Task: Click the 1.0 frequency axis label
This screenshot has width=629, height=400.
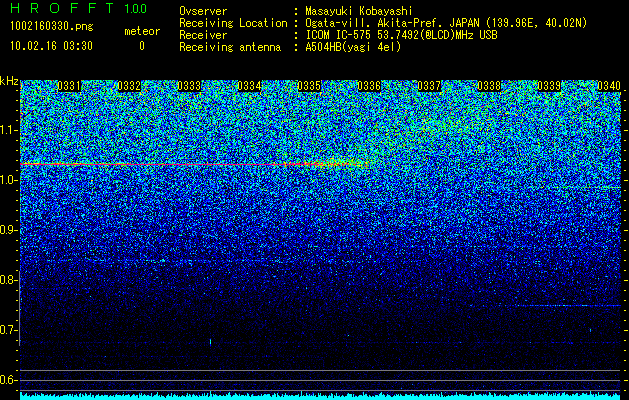Action: [x=9, y=181]
